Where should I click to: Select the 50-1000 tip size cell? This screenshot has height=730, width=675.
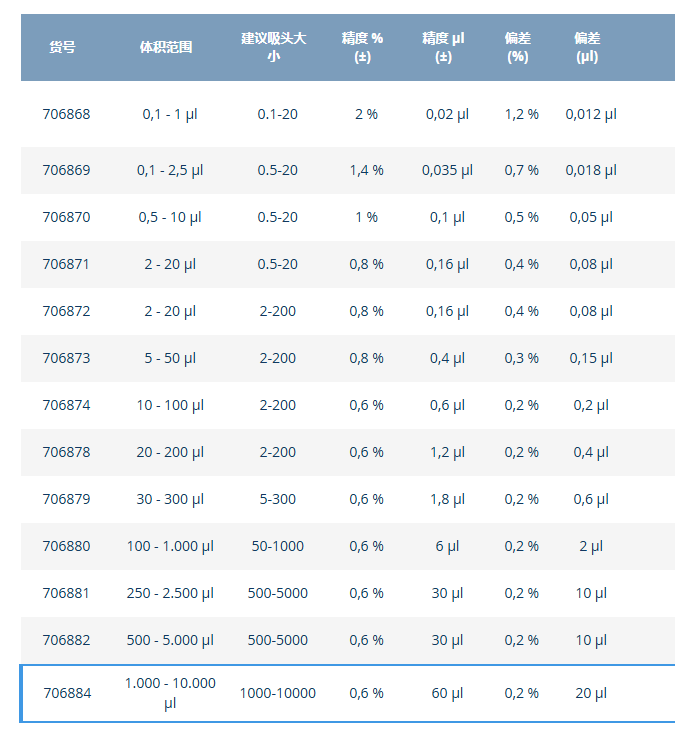278,546
